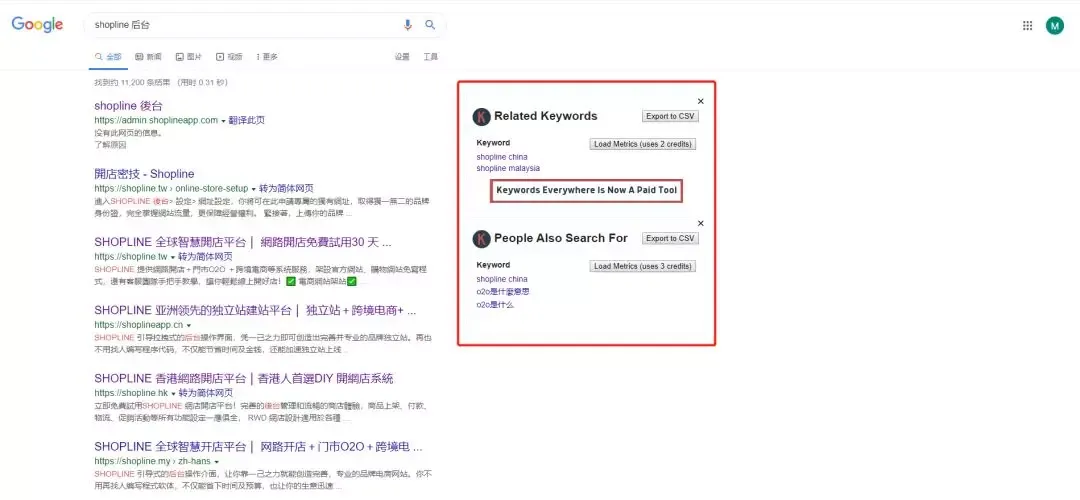Click the Related Keywords heading
Image resolution: width=1080 pixels, height=500 pixels.
(546, 116)
